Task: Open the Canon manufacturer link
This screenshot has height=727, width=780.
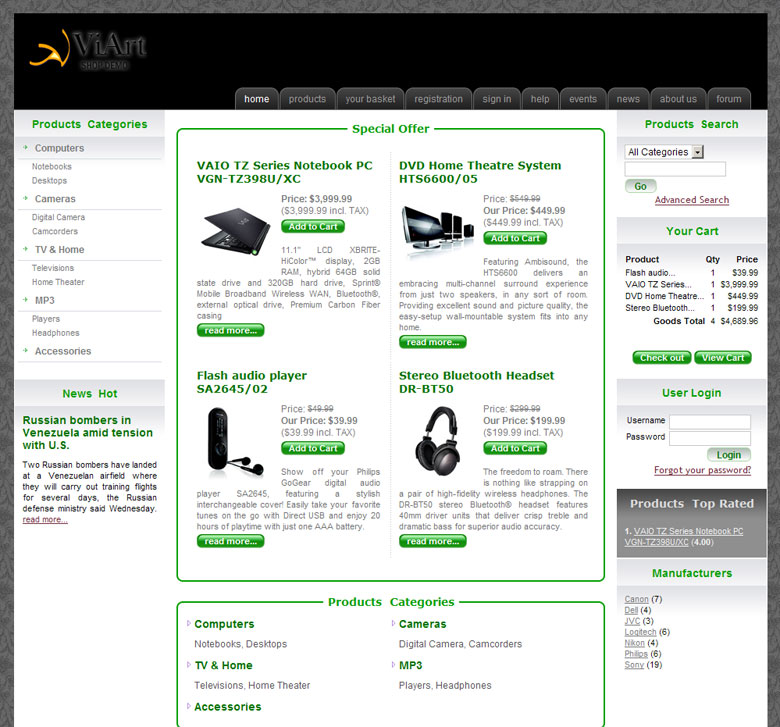Action: coord(636,599)
